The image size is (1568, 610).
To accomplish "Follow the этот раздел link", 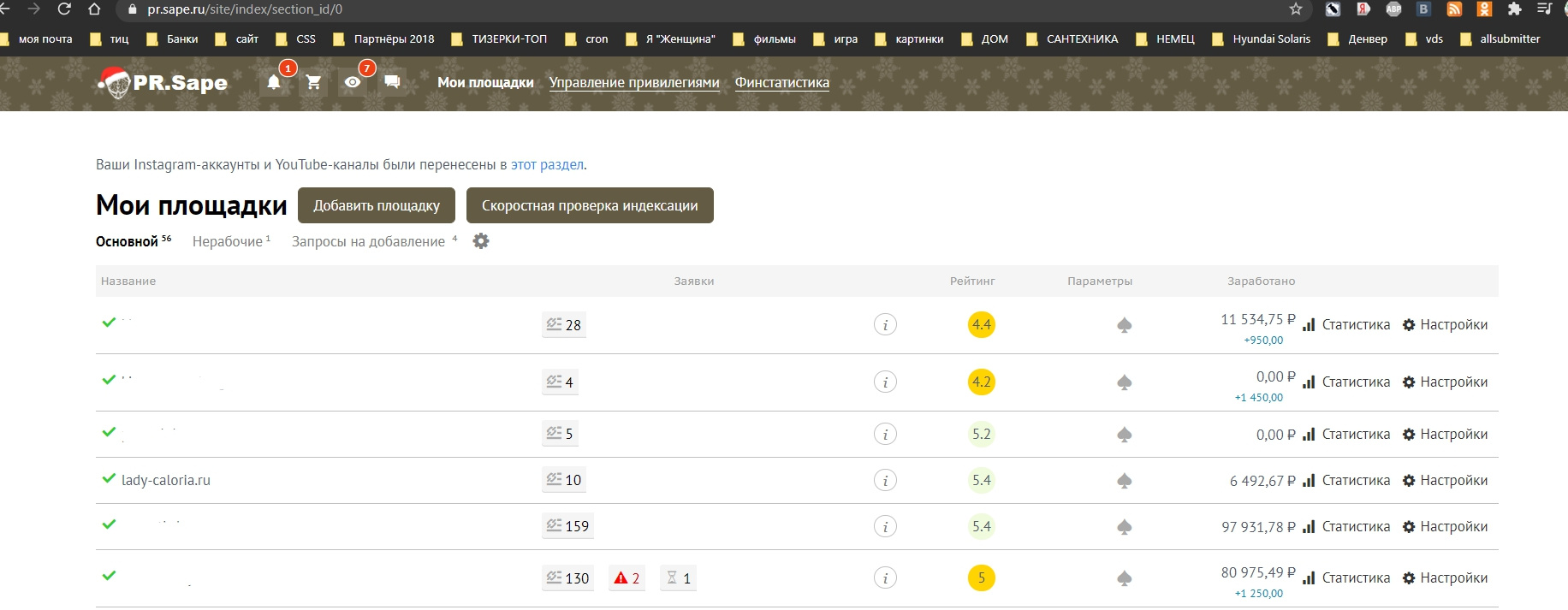I will tap(547, 165).
